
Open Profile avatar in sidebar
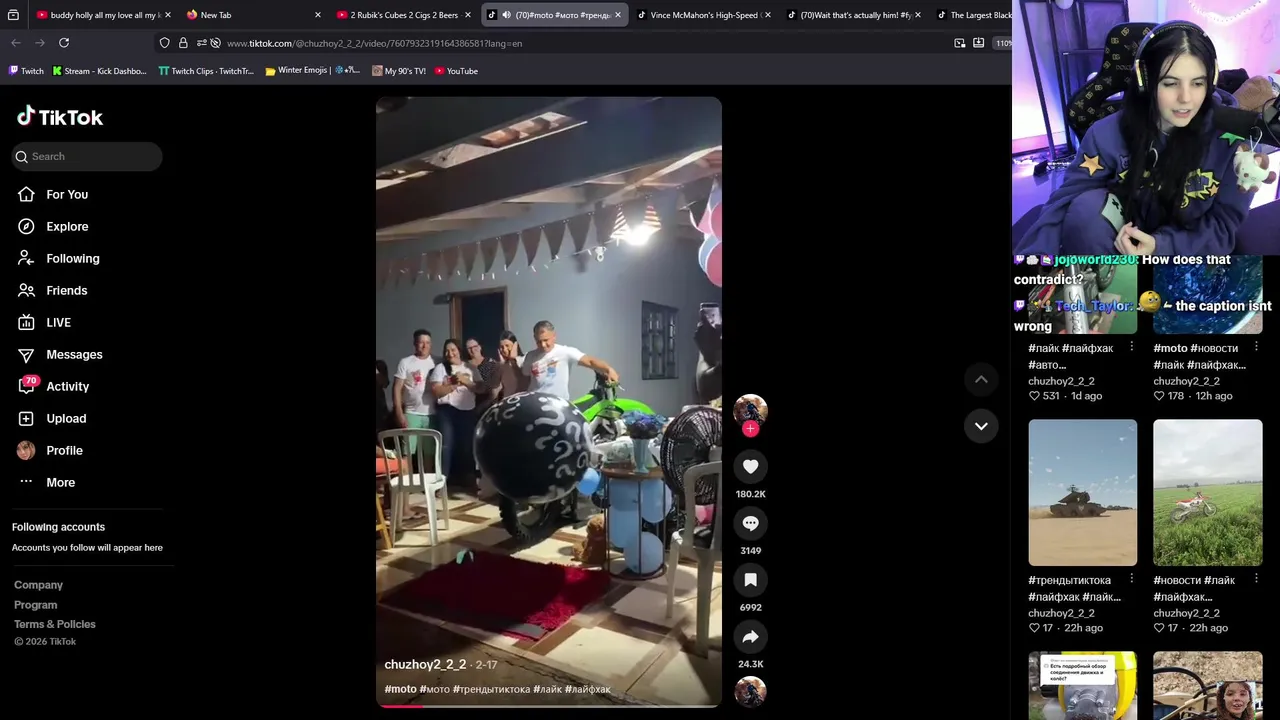[x=26, y=450]
